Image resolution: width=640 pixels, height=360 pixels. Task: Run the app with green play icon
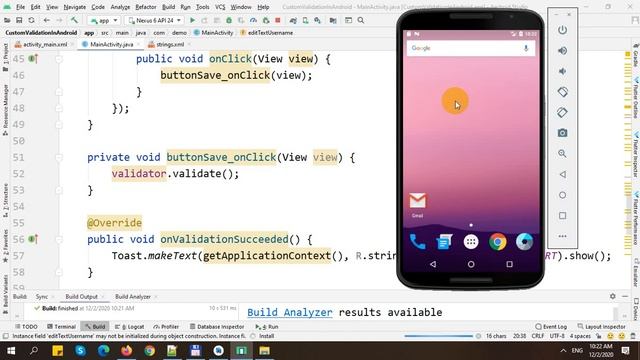[x=192, y=20]
